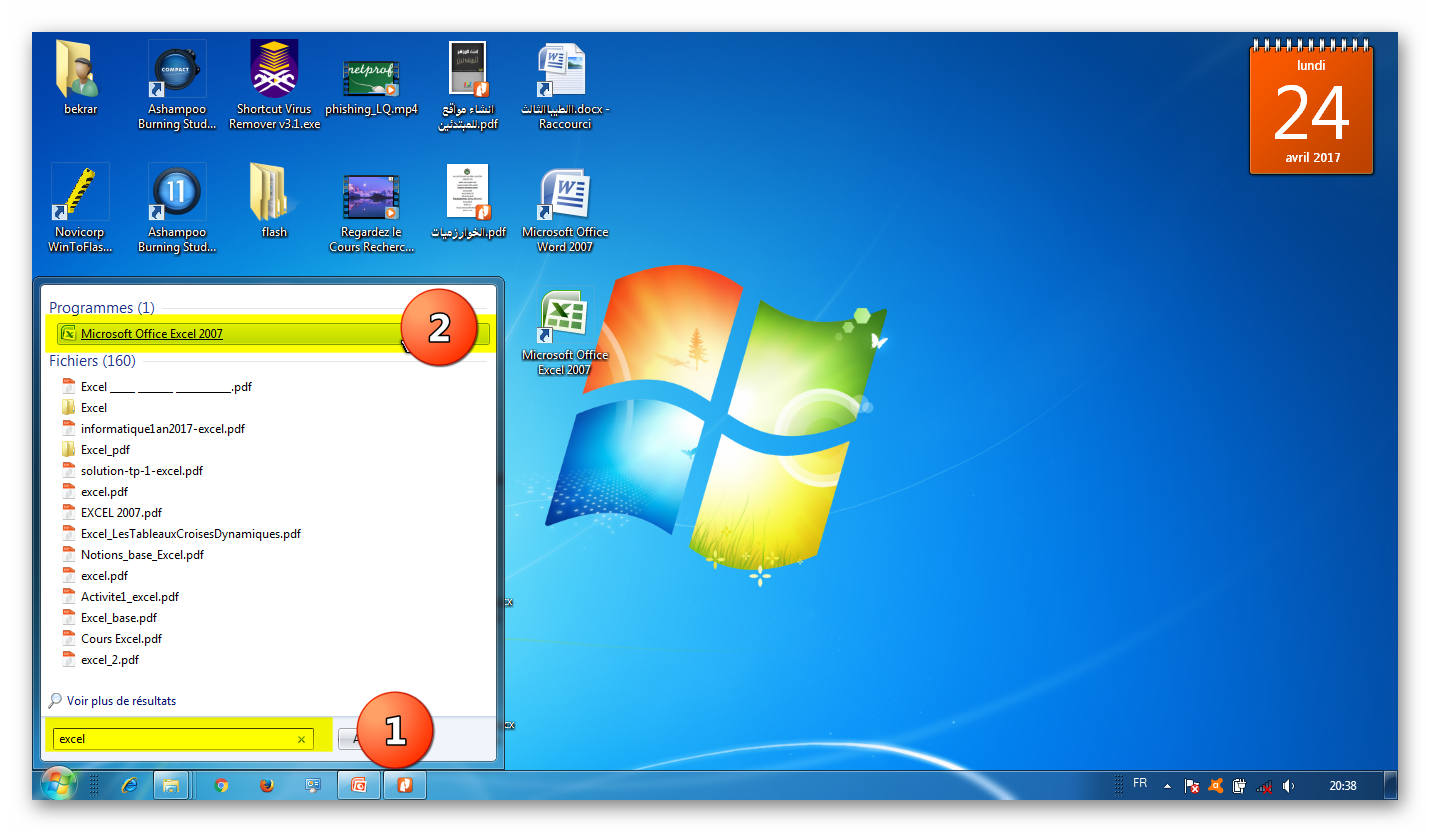This screenshot has width=1430, height=832.
Task: Open the Arabic-named PDF beside Word 2007
Action: pyautogui.click(x=468, y=200)
